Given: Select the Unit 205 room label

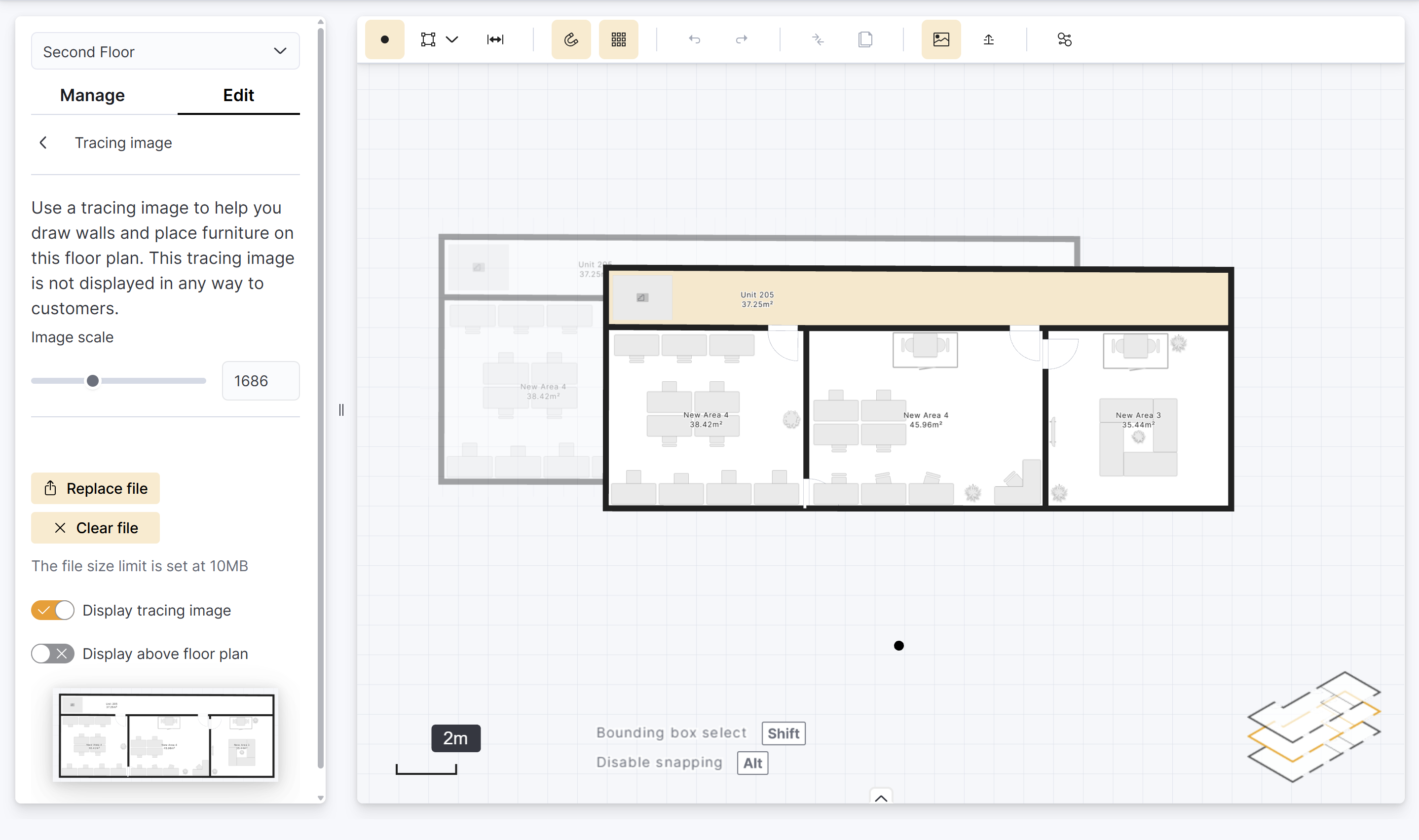Looking at the screenshot, I should point(757,299).
